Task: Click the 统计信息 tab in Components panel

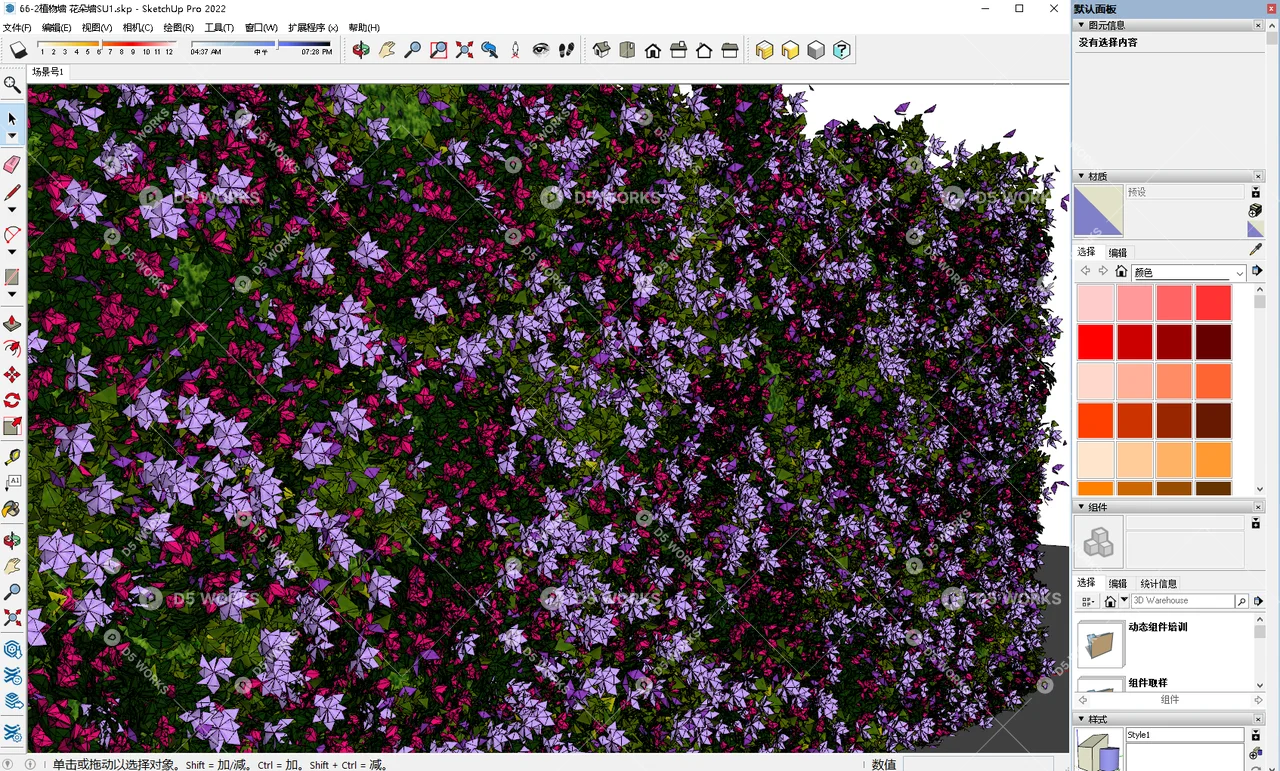Action: click(x=1157, y=583)
